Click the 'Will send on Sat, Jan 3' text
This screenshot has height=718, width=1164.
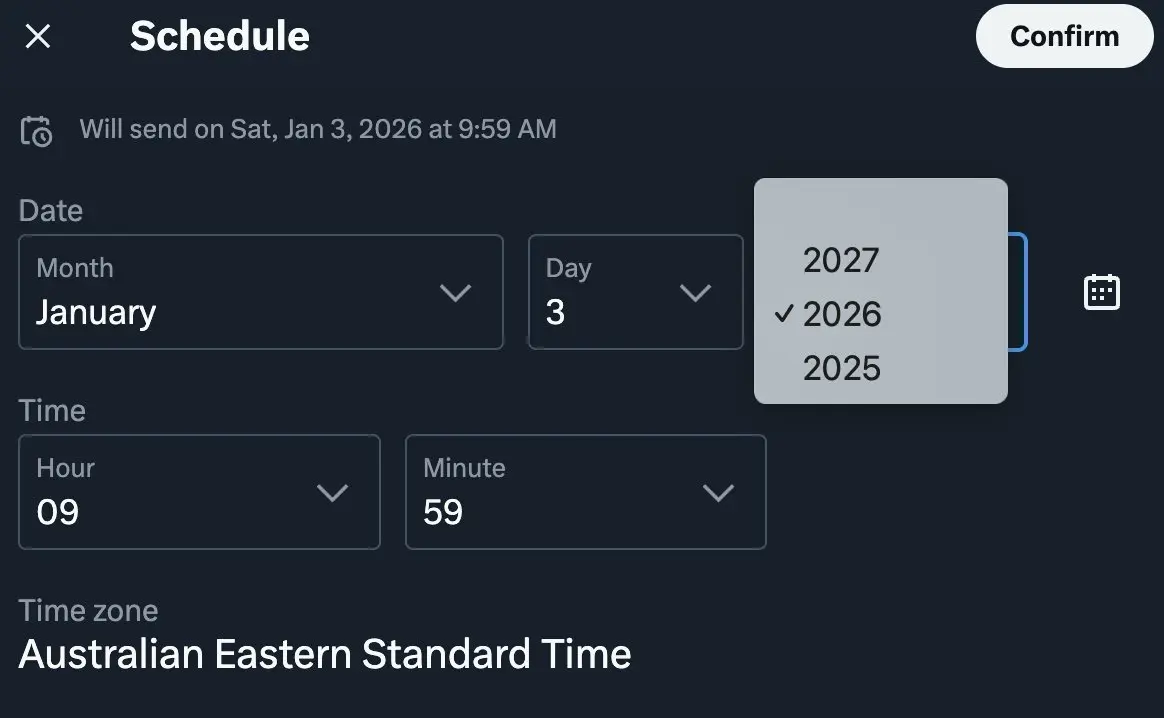pos(318,129)
